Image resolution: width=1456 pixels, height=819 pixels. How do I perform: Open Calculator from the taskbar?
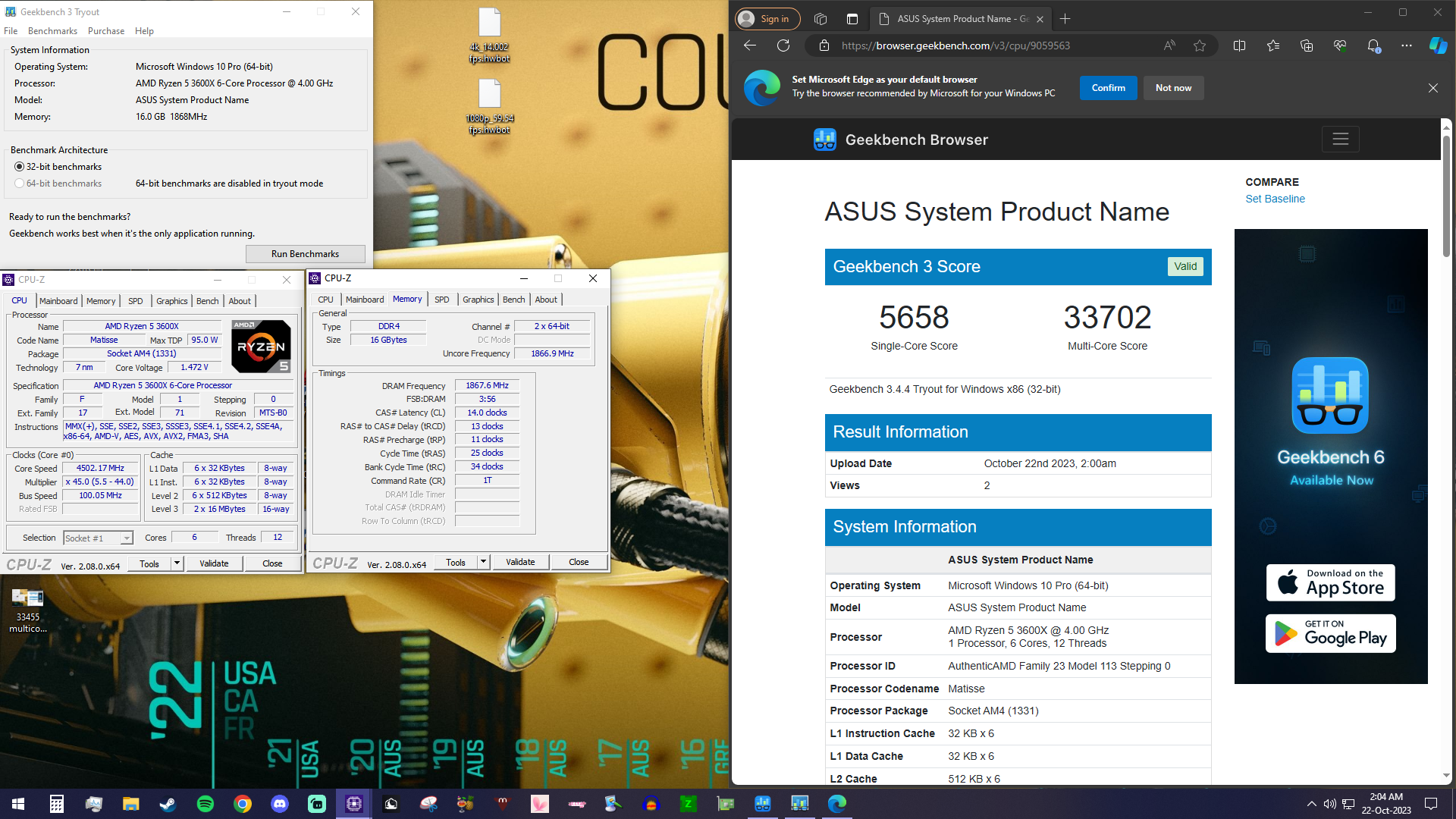(x=56, y=804)
